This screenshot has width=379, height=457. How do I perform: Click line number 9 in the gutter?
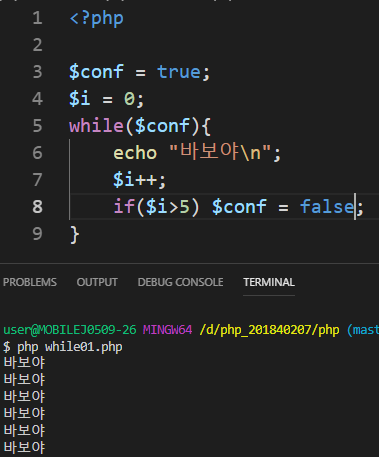(37, 234)
